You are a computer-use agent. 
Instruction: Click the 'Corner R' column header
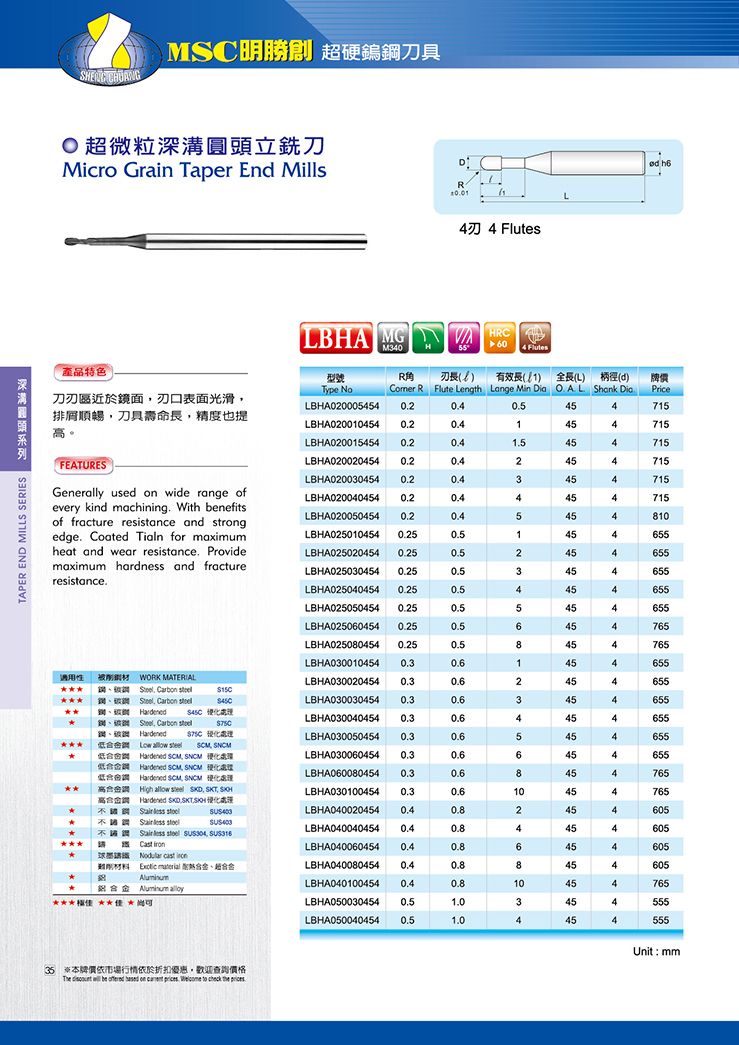point(406,389)
